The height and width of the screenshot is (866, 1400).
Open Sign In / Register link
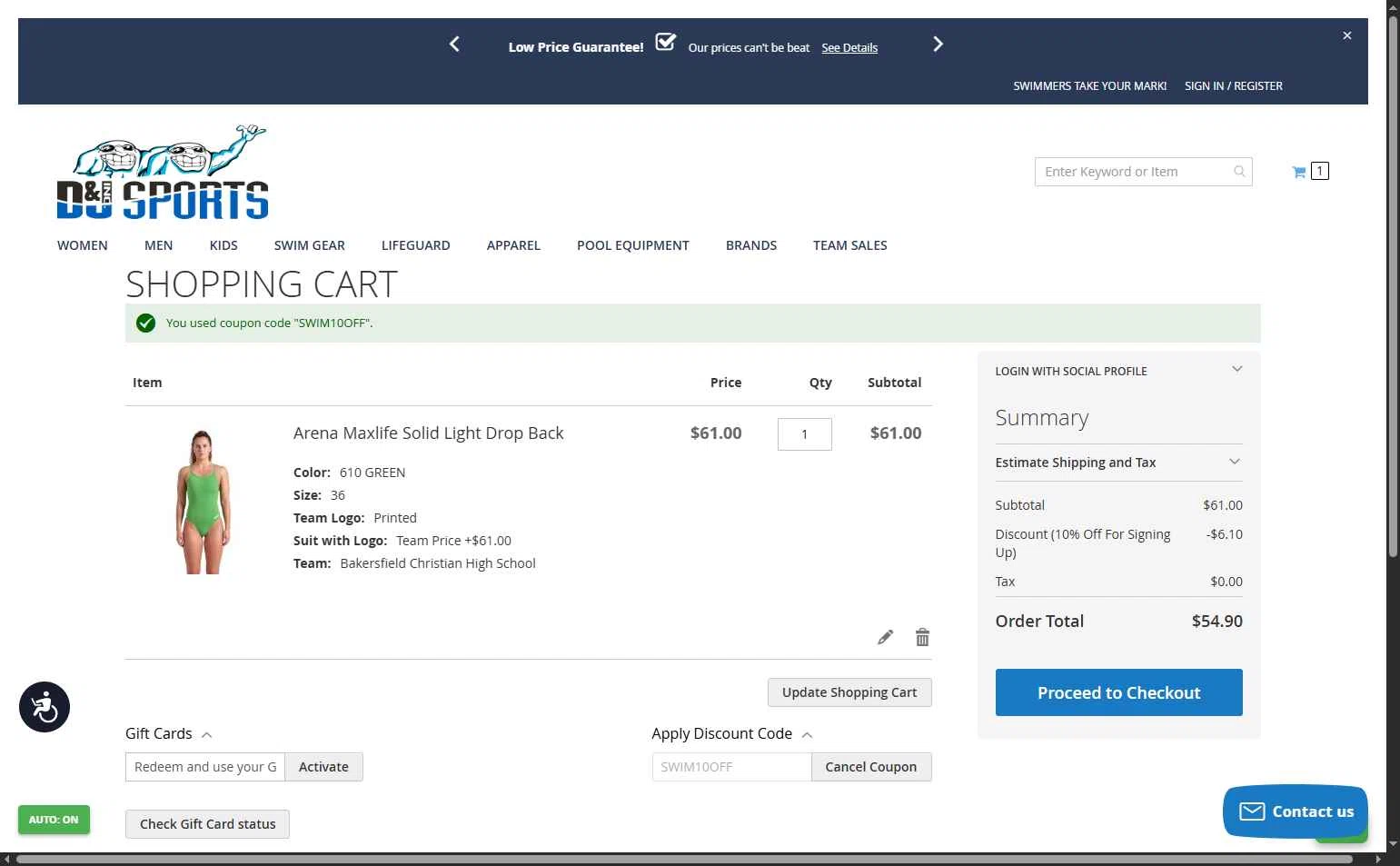[1234, 86]
